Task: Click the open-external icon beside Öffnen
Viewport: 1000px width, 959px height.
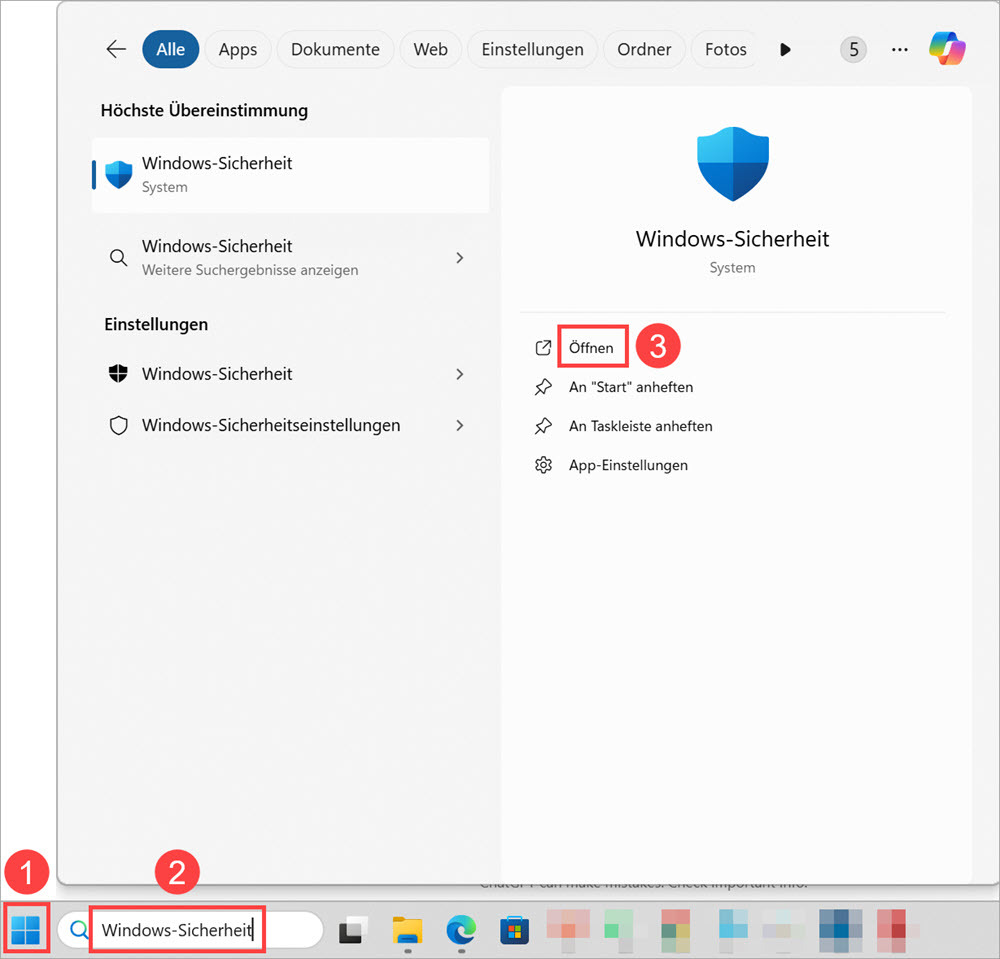Action: 543,348
